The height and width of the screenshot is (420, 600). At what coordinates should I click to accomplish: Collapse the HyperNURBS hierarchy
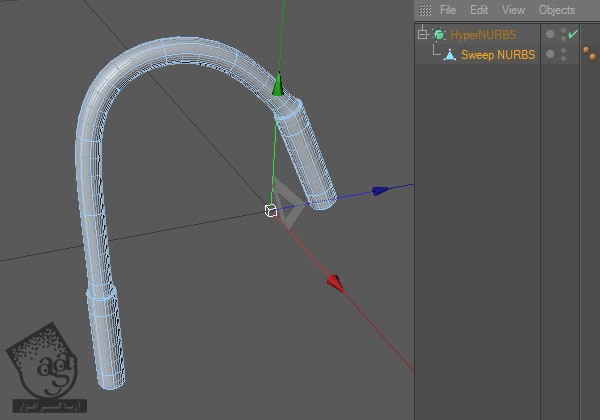pyautogui.click(x=423, y=35)
